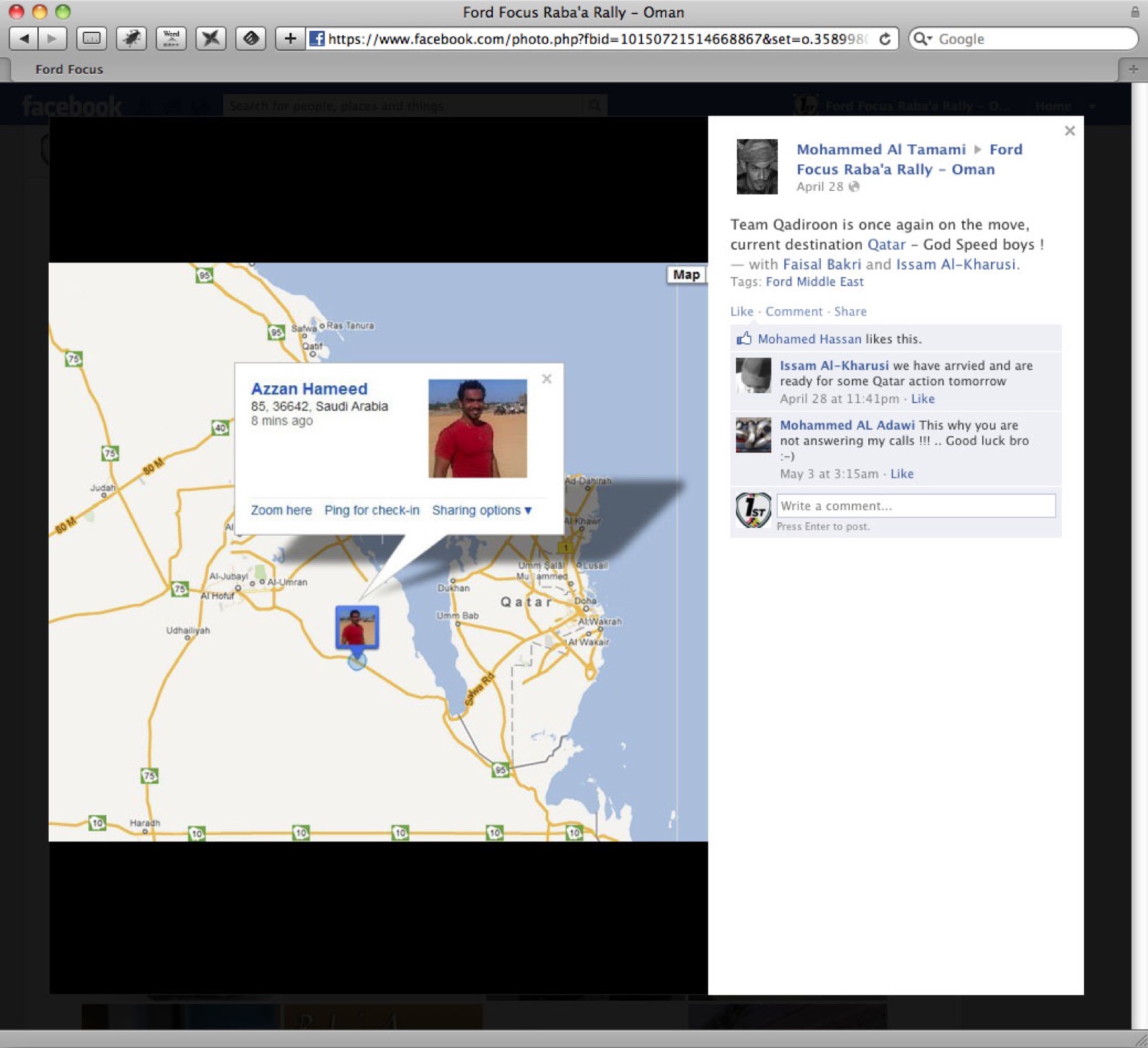
Task: Click the Home link in Facebook header
Action: pyautogui.click(x=1053, y=106)
